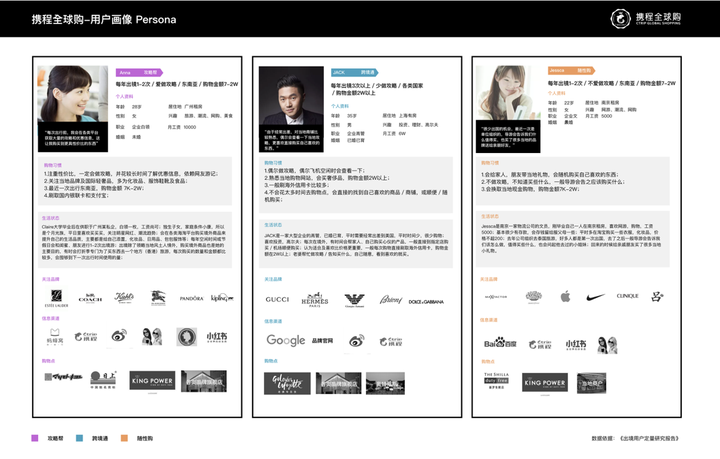Click the Ctrip logo in Jessica's card
The image size is (720, 459).
click(540, 344)
